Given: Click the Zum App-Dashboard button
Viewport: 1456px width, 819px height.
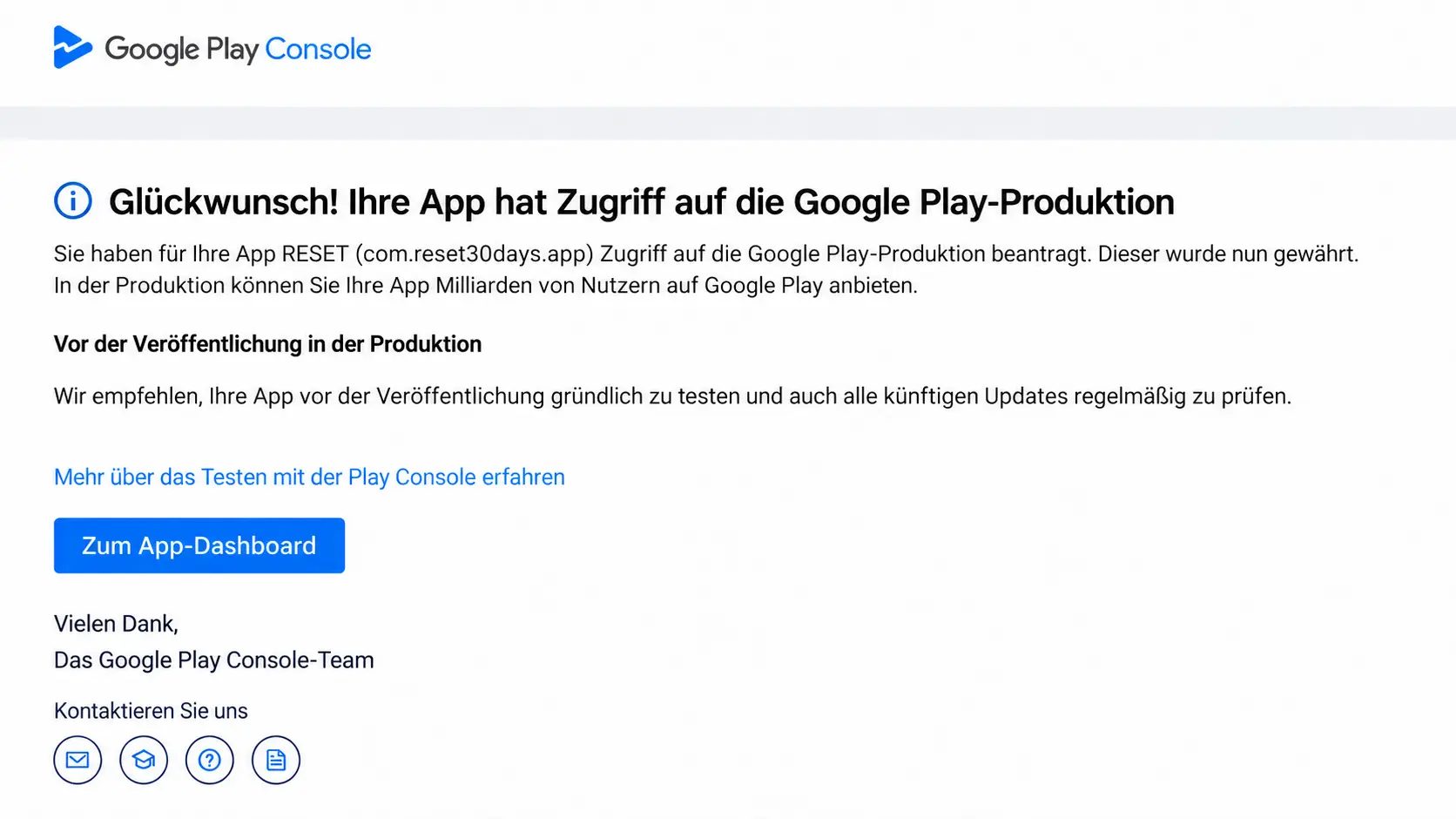Looking at the screenshot, I should 199,545.
